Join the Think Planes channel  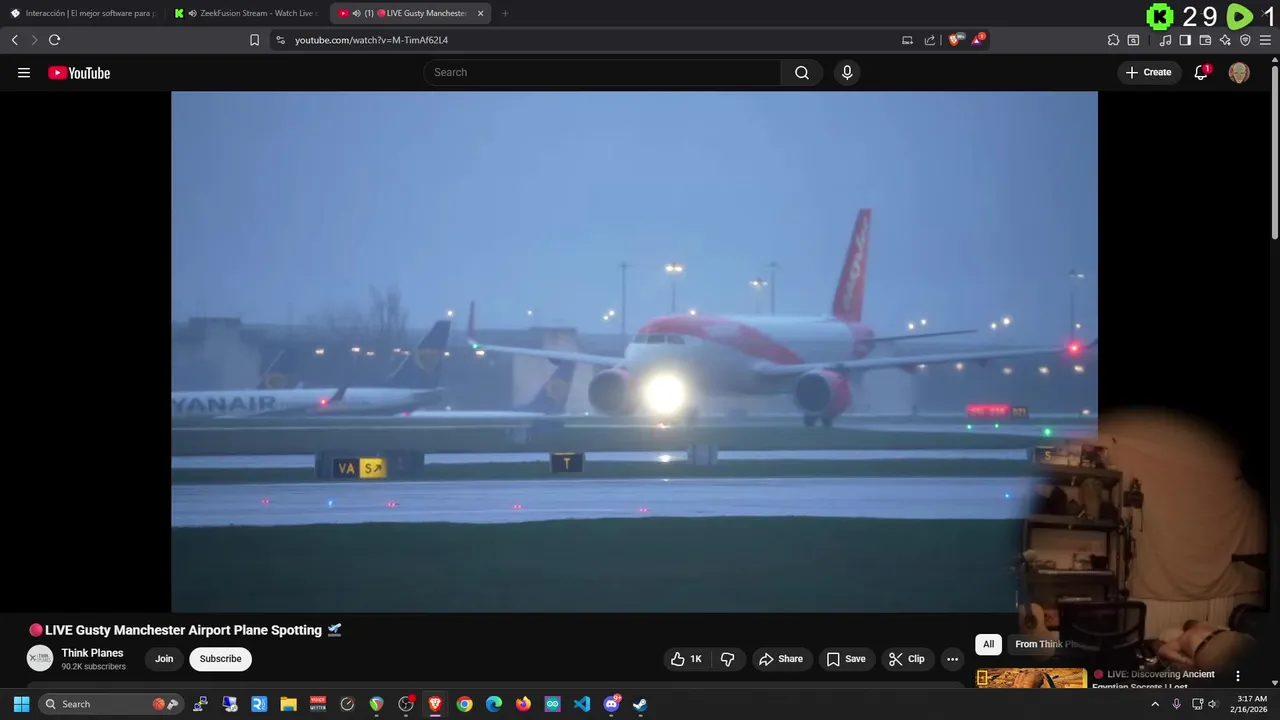click(164, 659)
